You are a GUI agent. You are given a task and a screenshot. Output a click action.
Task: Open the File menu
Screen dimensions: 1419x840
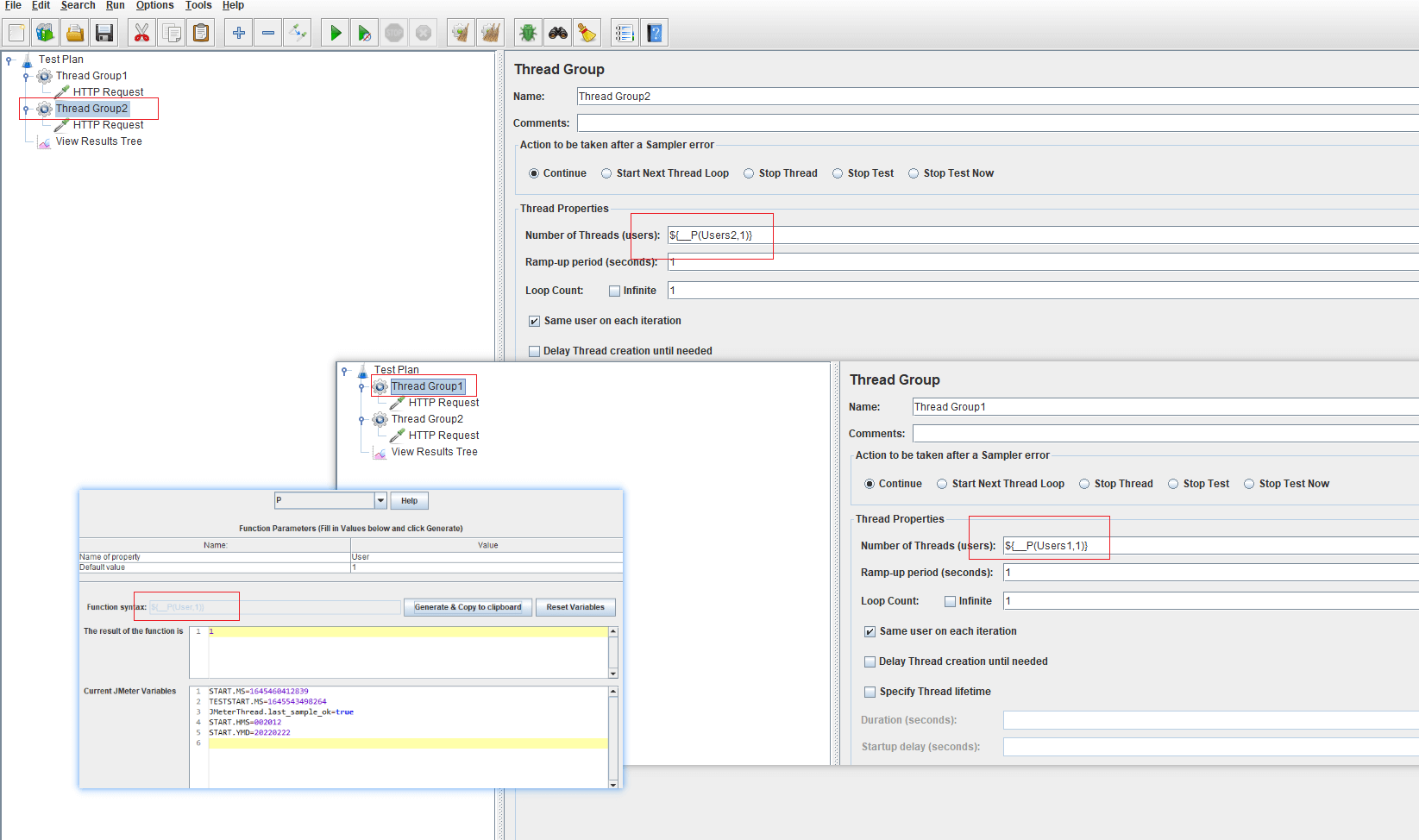[x=14, y=5]
